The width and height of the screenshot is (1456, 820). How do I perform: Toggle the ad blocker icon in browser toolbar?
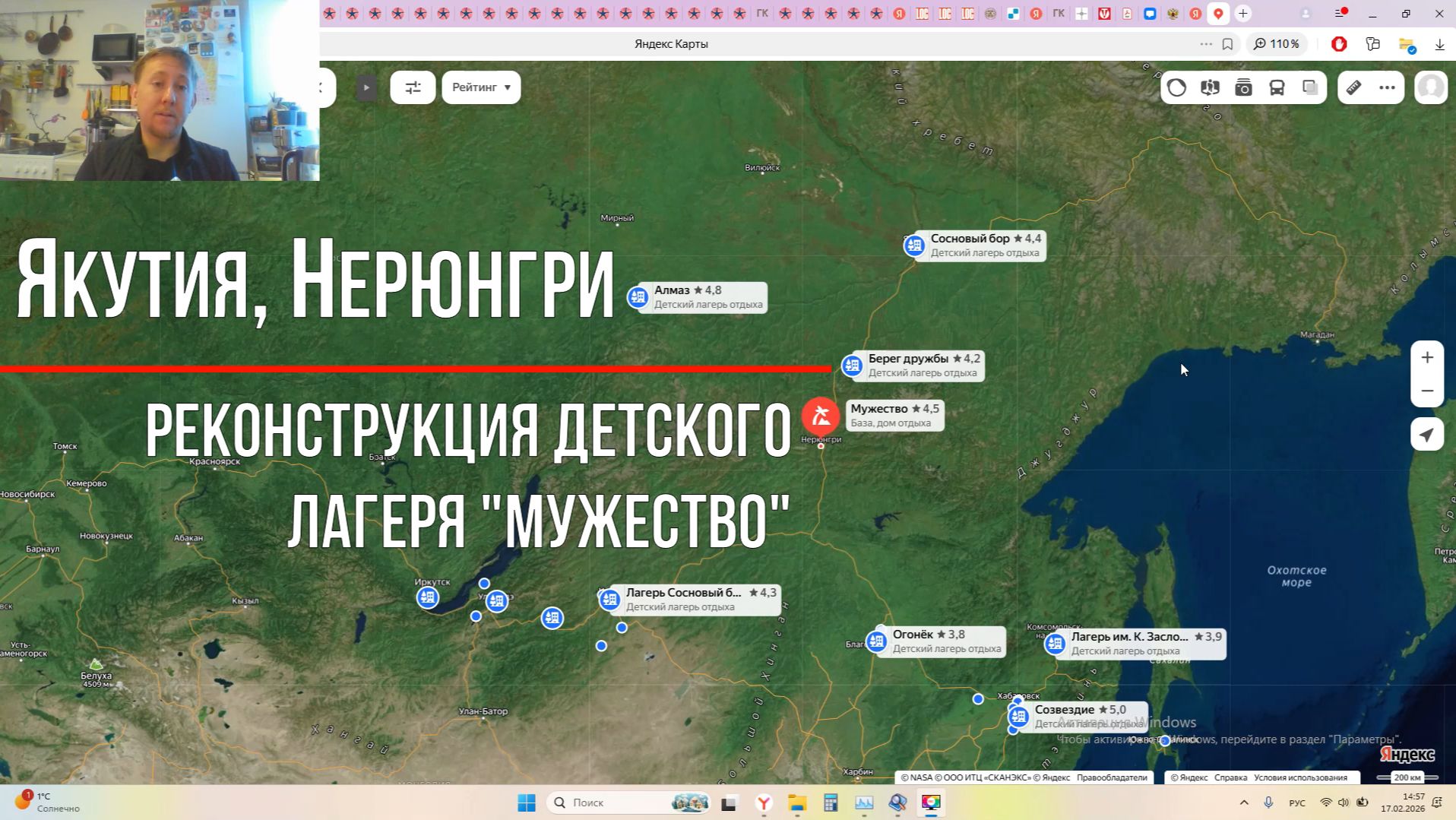click(x=1338, y=44)
